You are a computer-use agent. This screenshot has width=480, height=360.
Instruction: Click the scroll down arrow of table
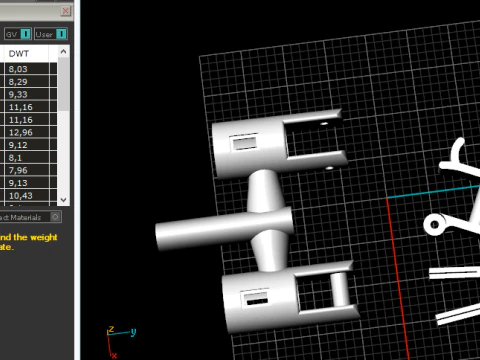click(63, 200)
